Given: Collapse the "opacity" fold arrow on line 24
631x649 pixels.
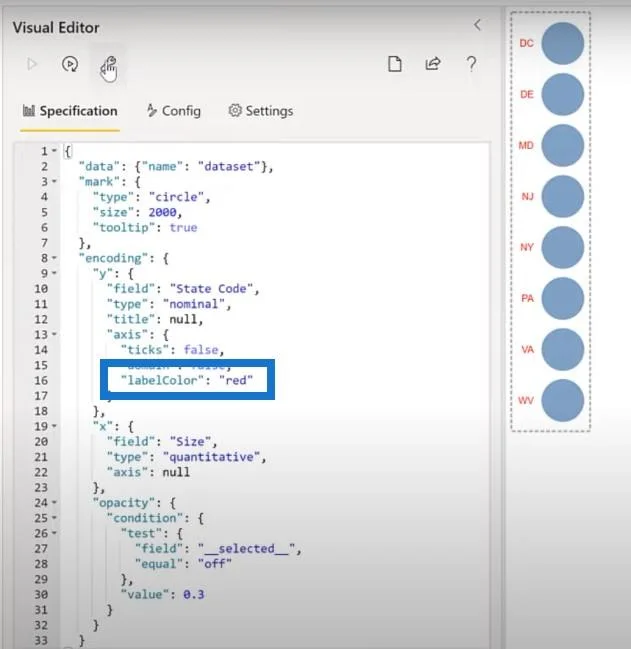Looking at the screenshot, I should pos(54,503).
